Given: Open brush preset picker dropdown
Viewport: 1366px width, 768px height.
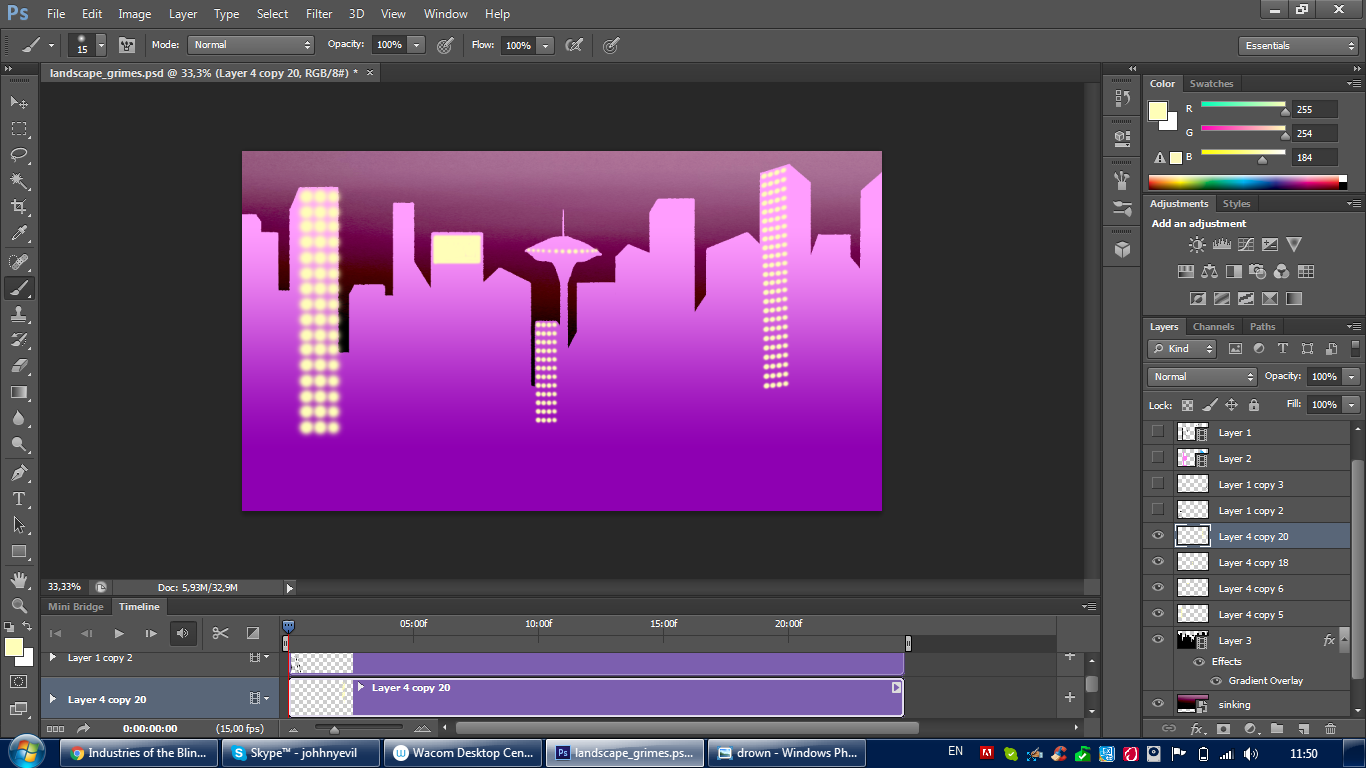Looking at the screenshot, I should pyautogui.click(x=101, y=45).
